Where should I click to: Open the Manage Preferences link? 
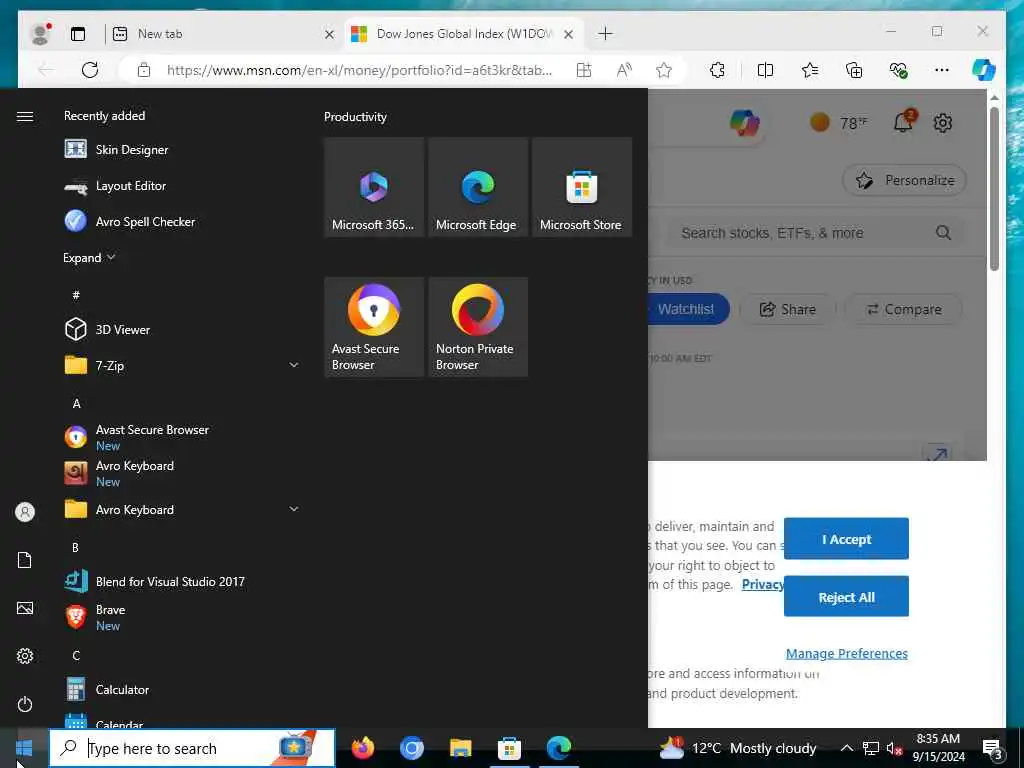(846, 653)
